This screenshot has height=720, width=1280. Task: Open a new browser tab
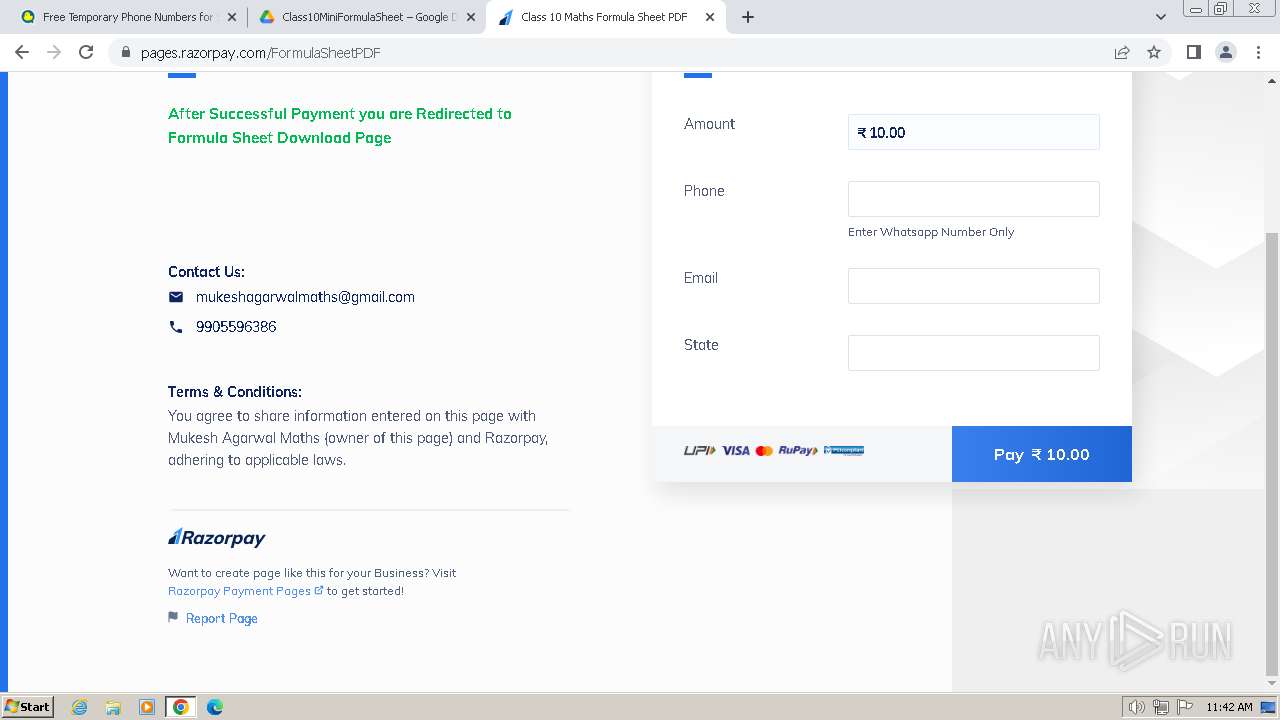(748, 17)
